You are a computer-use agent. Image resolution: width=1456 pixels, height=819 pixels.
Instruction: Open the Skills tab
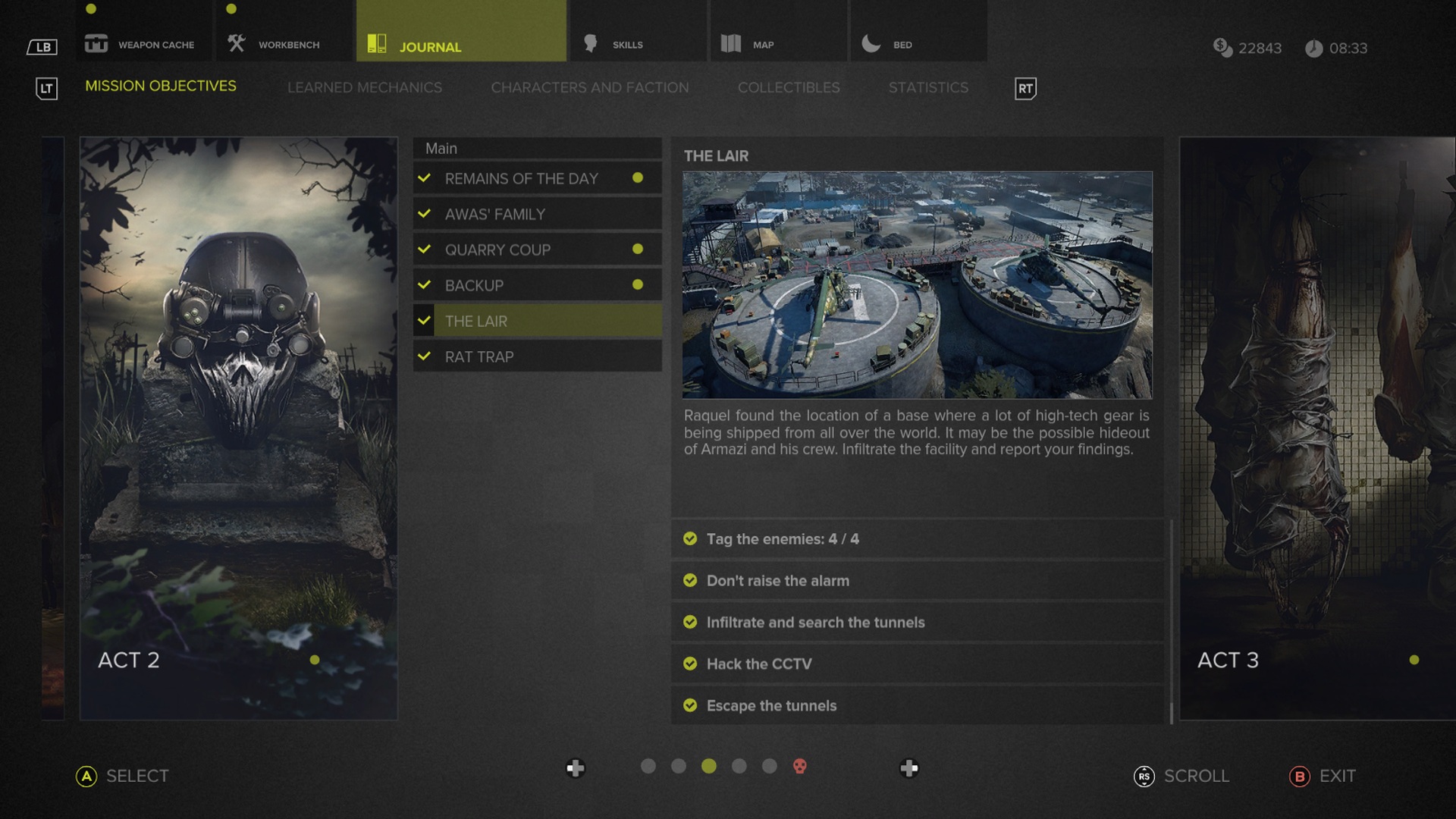point(638,31)
